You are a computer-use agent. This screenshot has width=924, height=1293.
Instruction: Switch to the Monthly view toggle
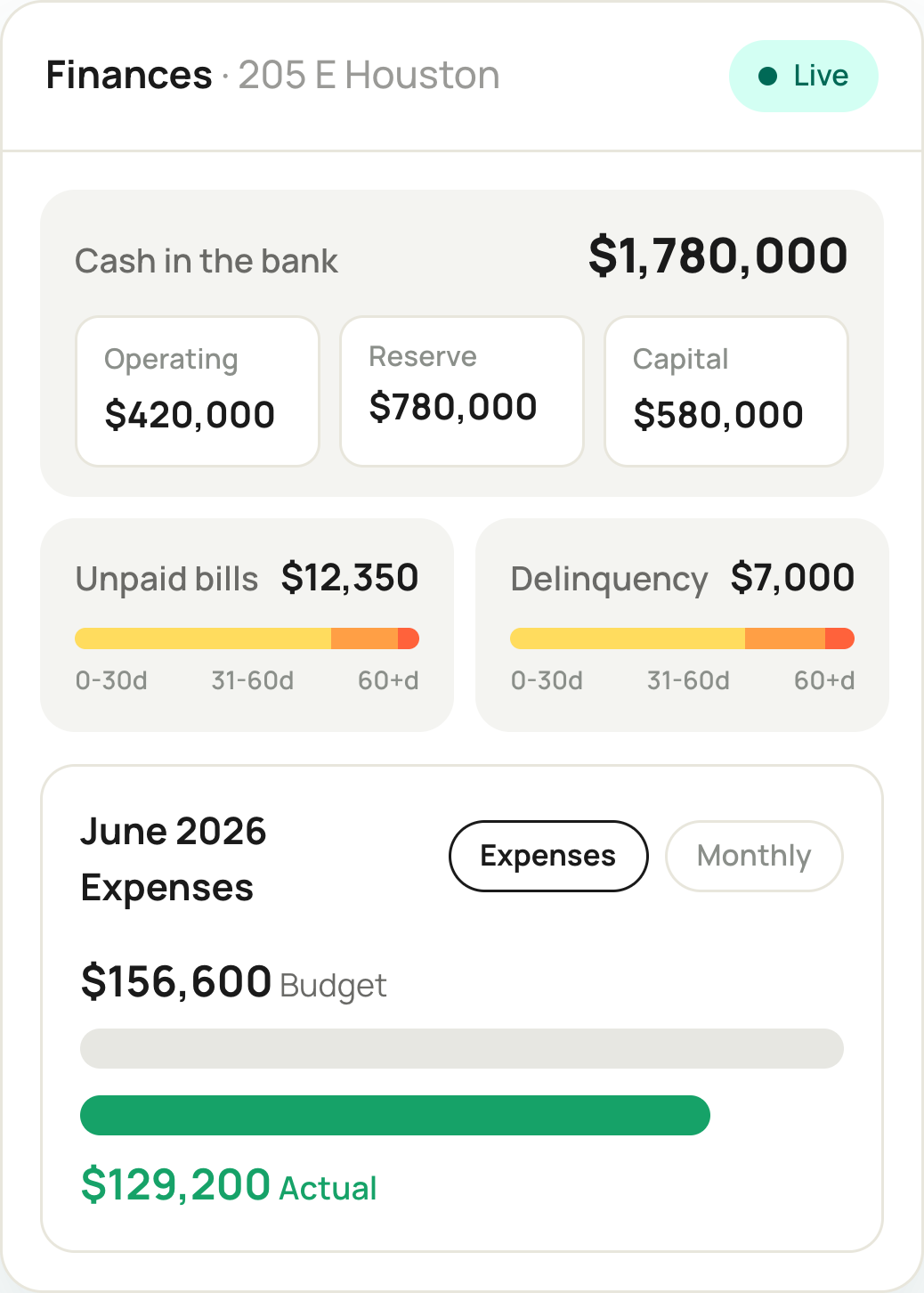(x=754, y=856)
